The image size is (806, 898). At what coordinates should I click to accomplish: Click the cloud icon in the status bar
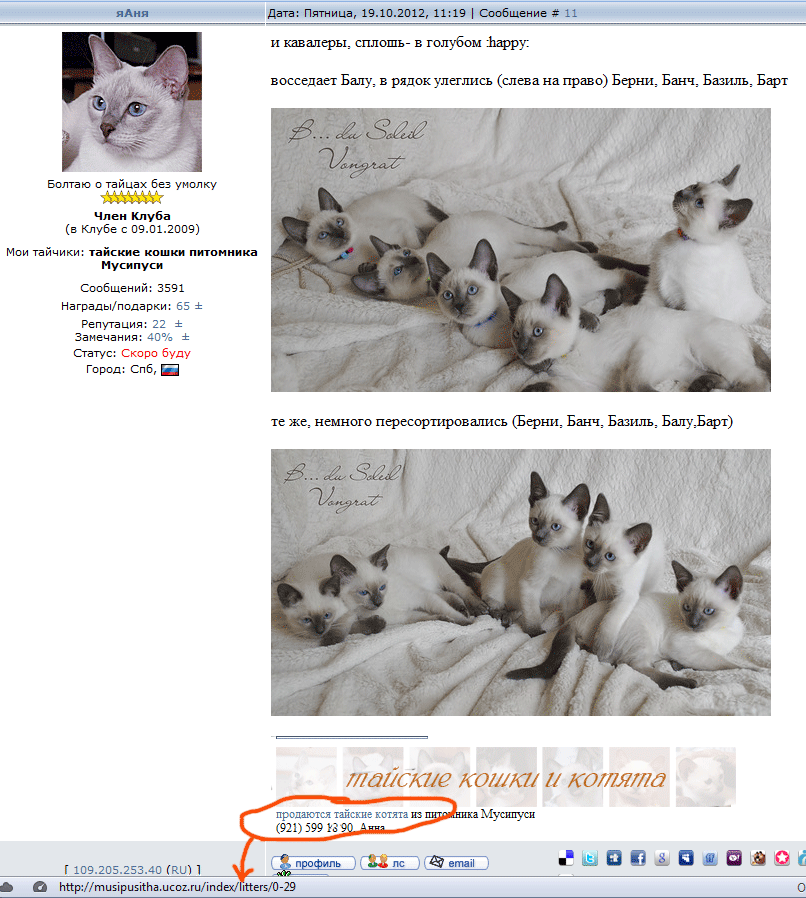pyautogui.click(x=6, y=887)
